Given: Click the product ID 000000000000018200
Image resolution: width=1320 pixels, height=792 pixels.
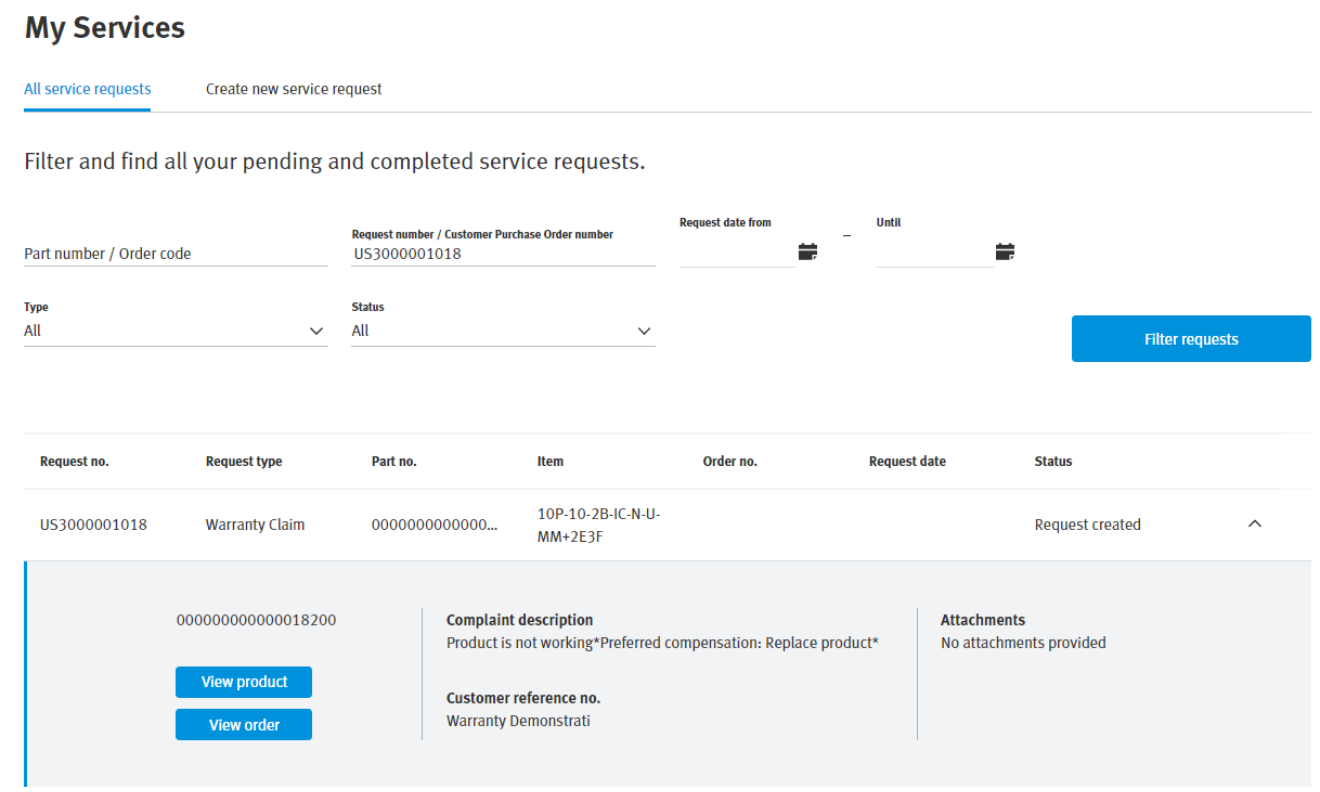Looking at the screenshot, I should pyautogui.click(x=252, y=620).
